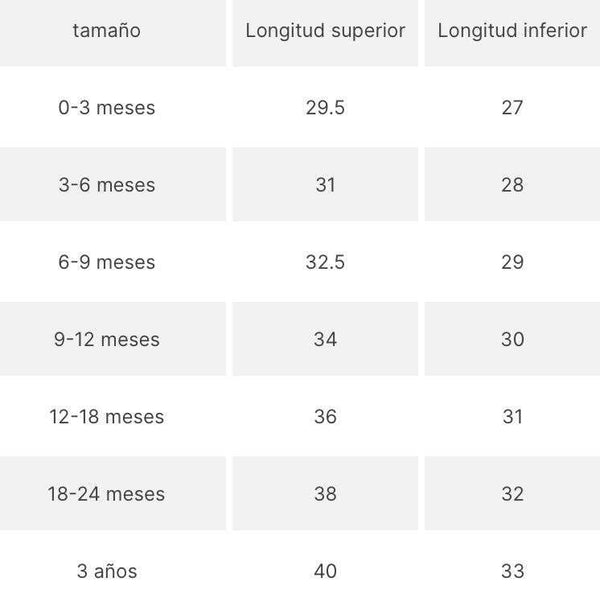Click the 38 upper length cell
600x594 pixels.
pyautogui.click(x=325, y=494)
